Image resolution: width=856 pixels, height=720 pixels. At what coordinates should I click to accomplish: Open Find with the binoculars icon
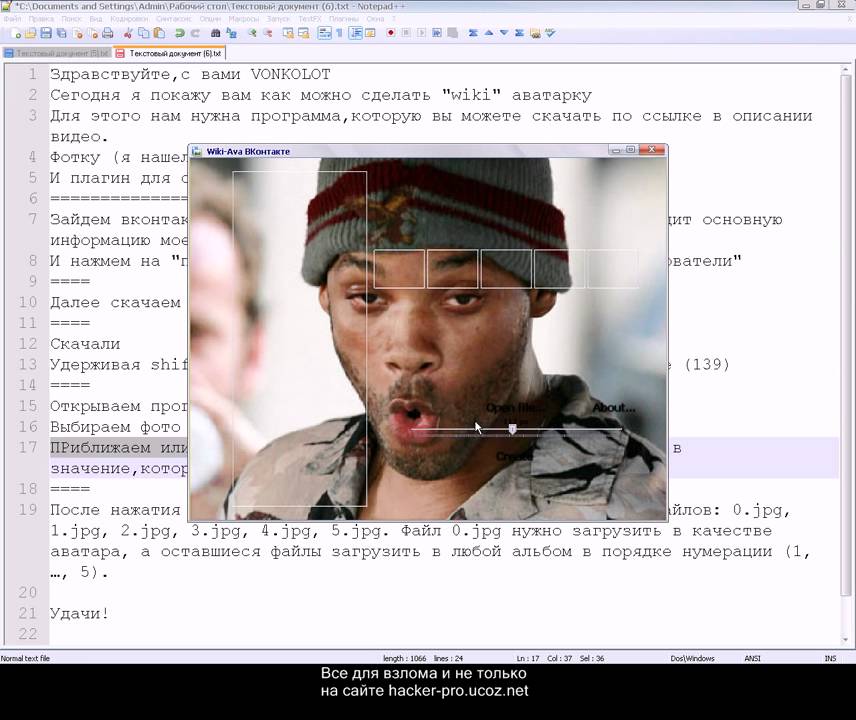[x=216, y=33]
